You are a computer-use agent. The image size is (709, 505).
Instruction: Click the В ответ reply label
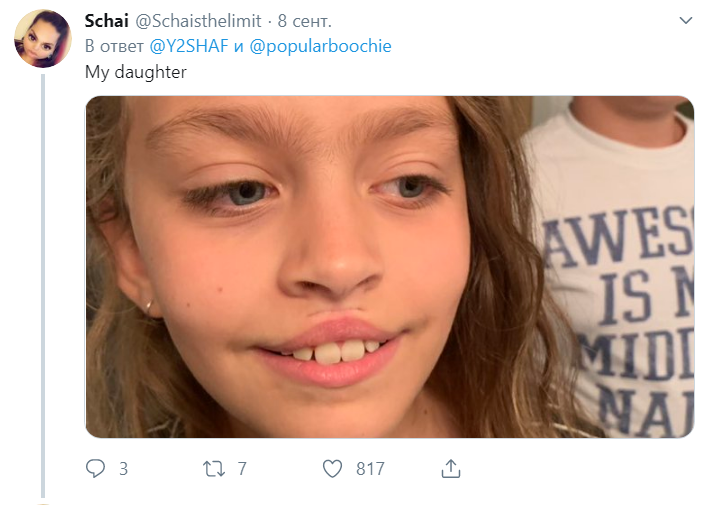point(114,46)
